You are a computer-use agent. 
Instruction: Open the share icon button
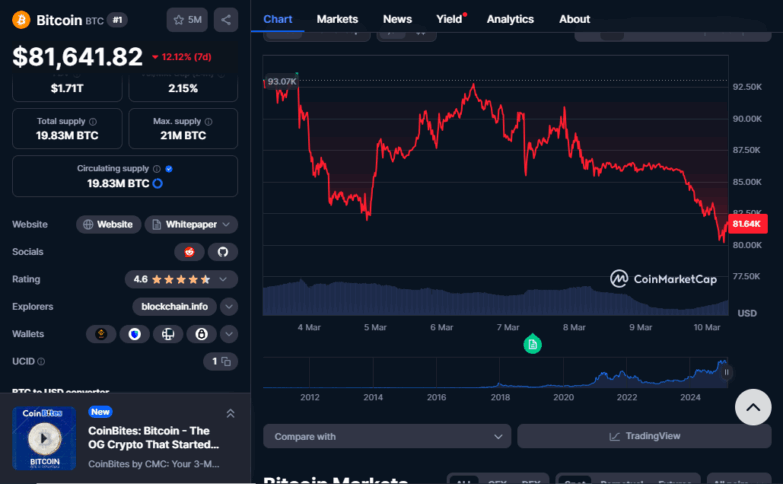pyautogui.click(x=226, y=20)
